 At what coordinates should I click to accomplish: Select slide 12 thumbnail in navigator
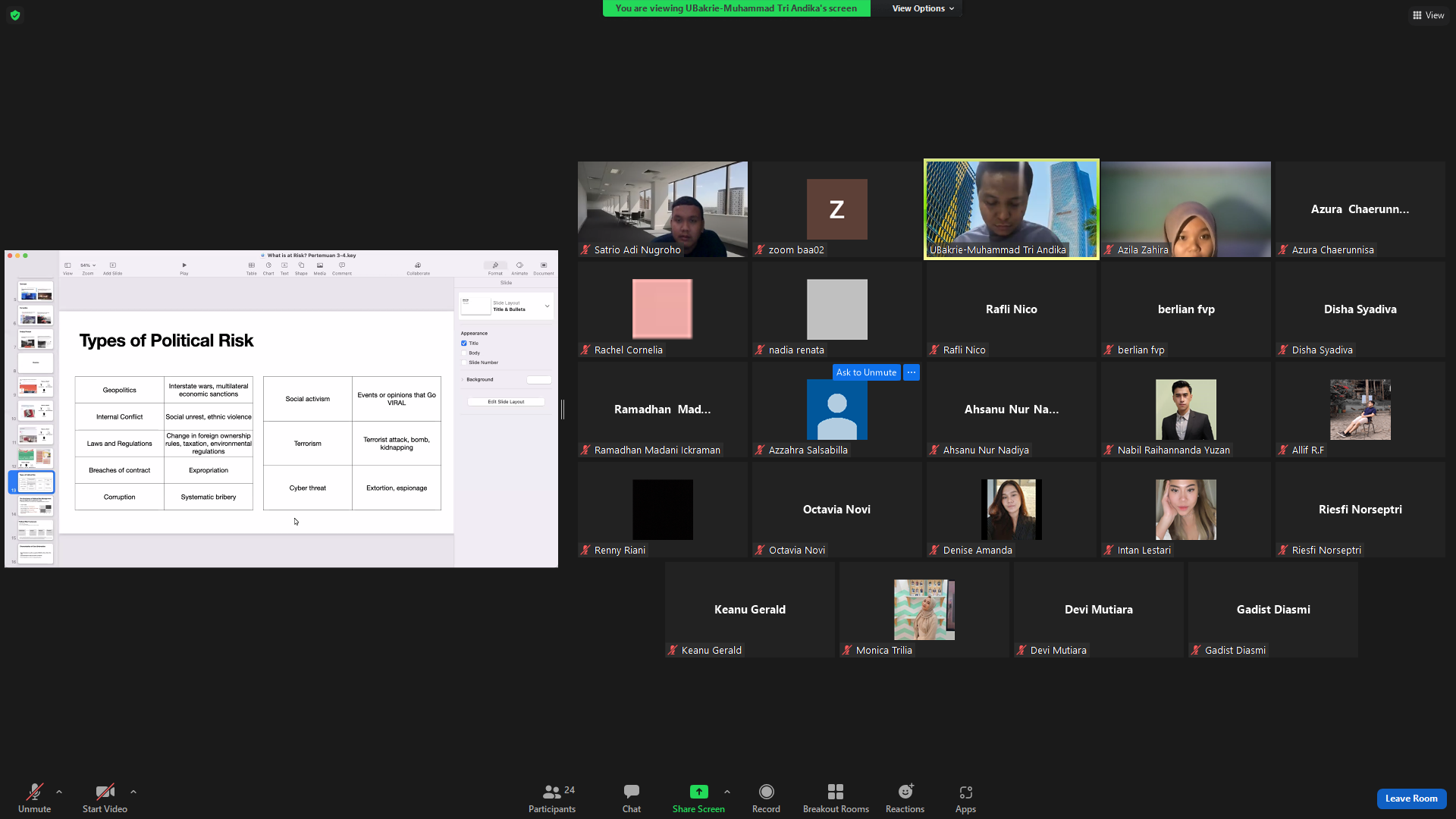coord(36,458)
